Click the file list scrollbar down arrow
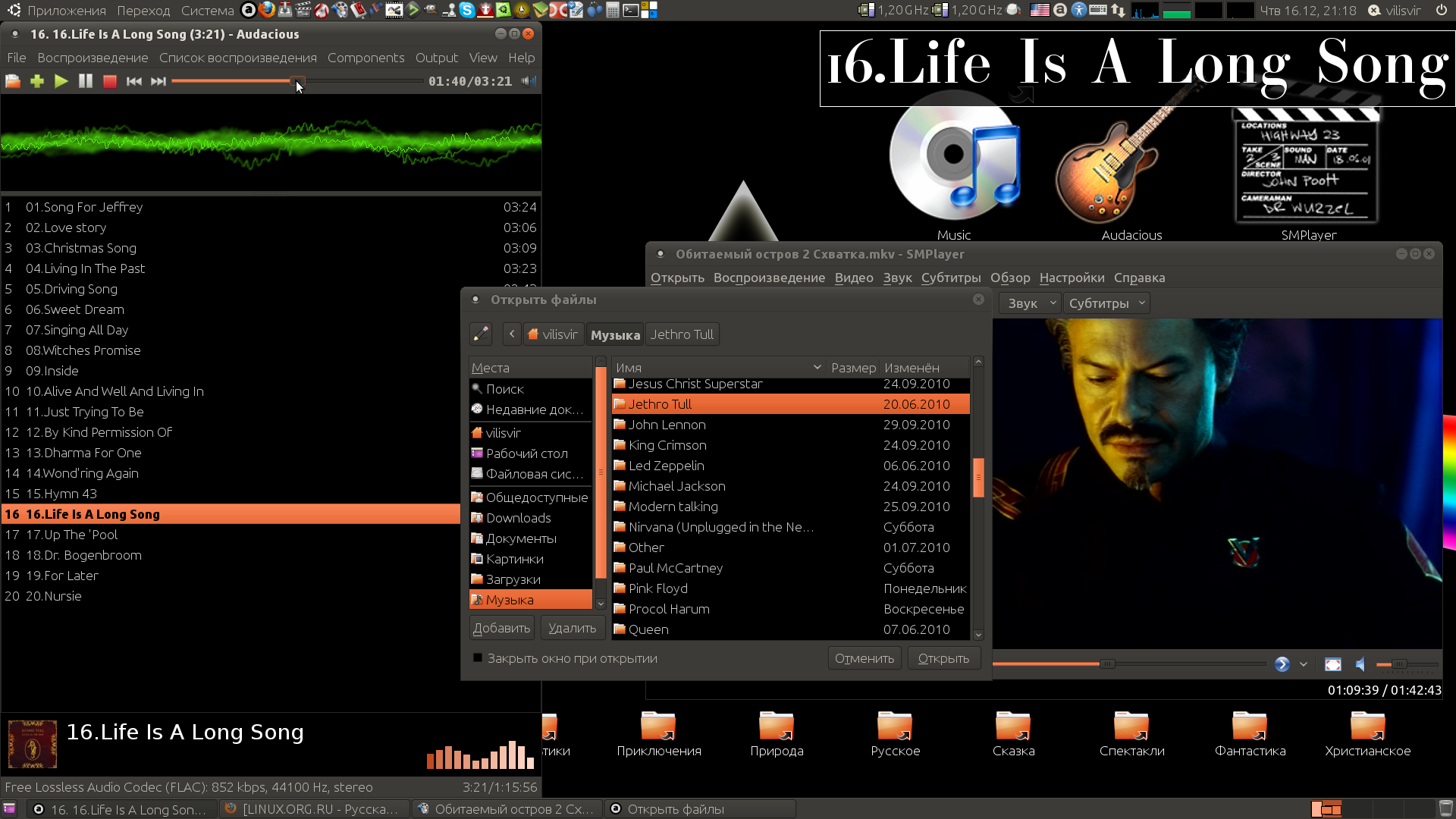This screenshot has height=819, width=1456. (x=978, y=635)
